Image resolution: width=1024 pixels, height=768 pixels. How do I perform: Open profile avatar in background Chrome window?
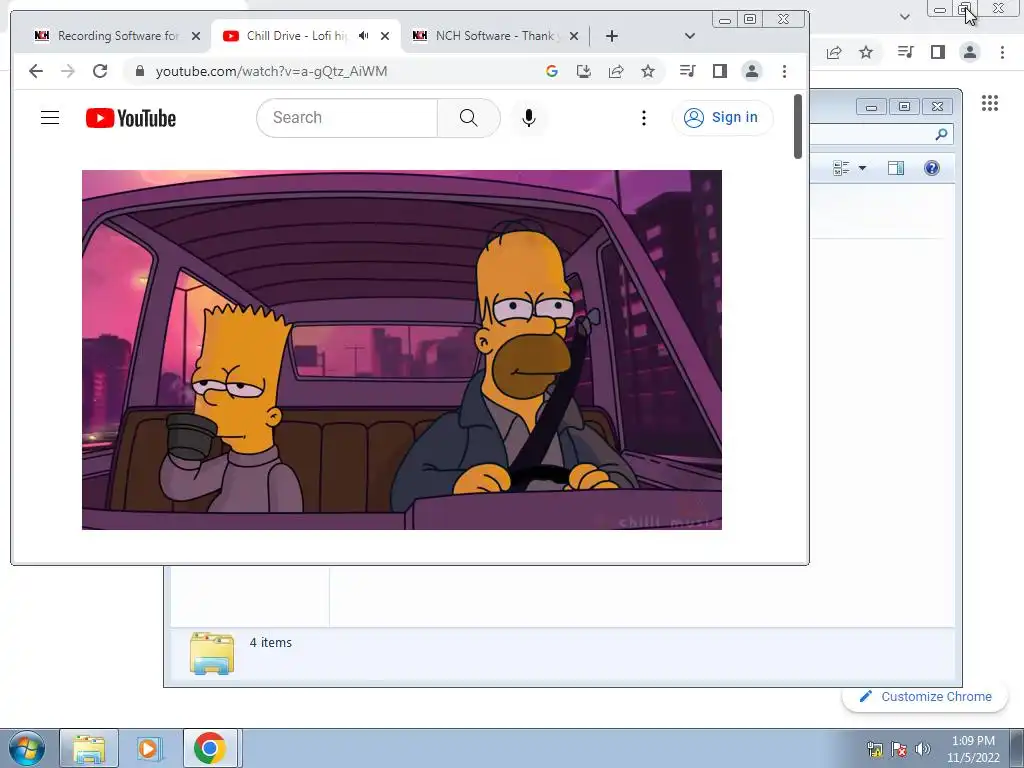coord(970,52)
